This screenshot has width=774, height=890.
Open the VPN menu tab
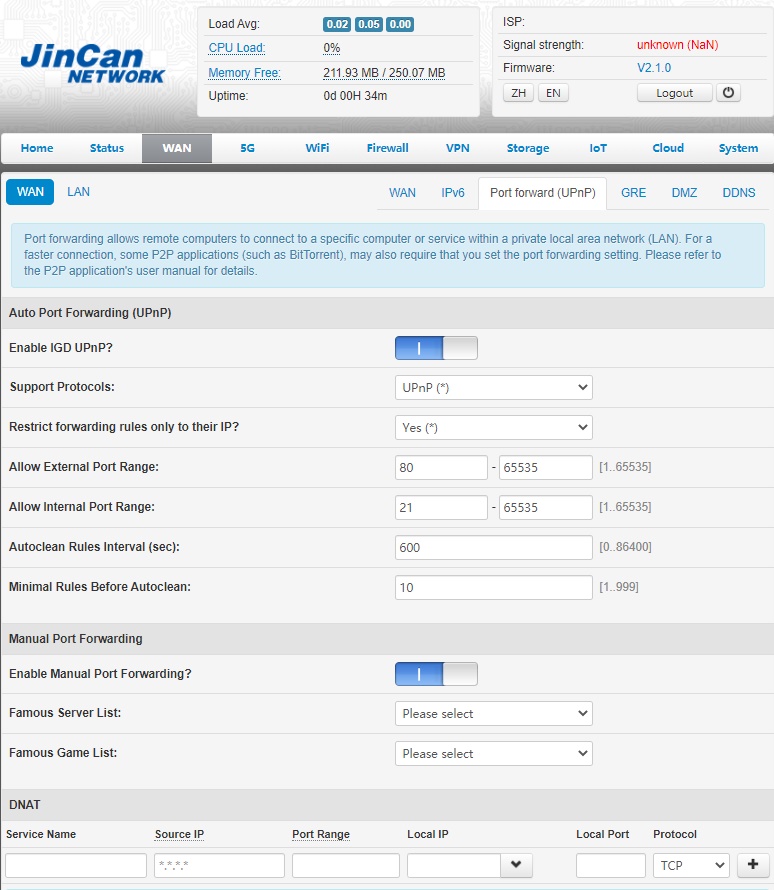pyautogui.click(x=457, y=148)
